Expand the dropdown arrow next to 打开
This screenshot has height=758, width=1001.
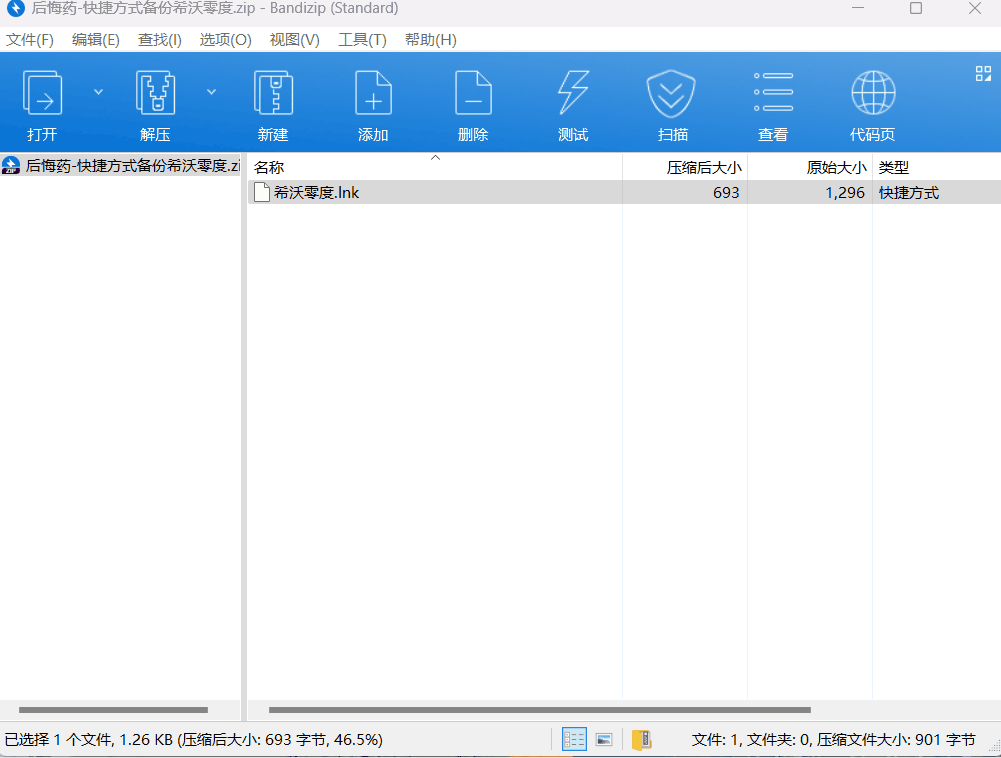(98, 92)
